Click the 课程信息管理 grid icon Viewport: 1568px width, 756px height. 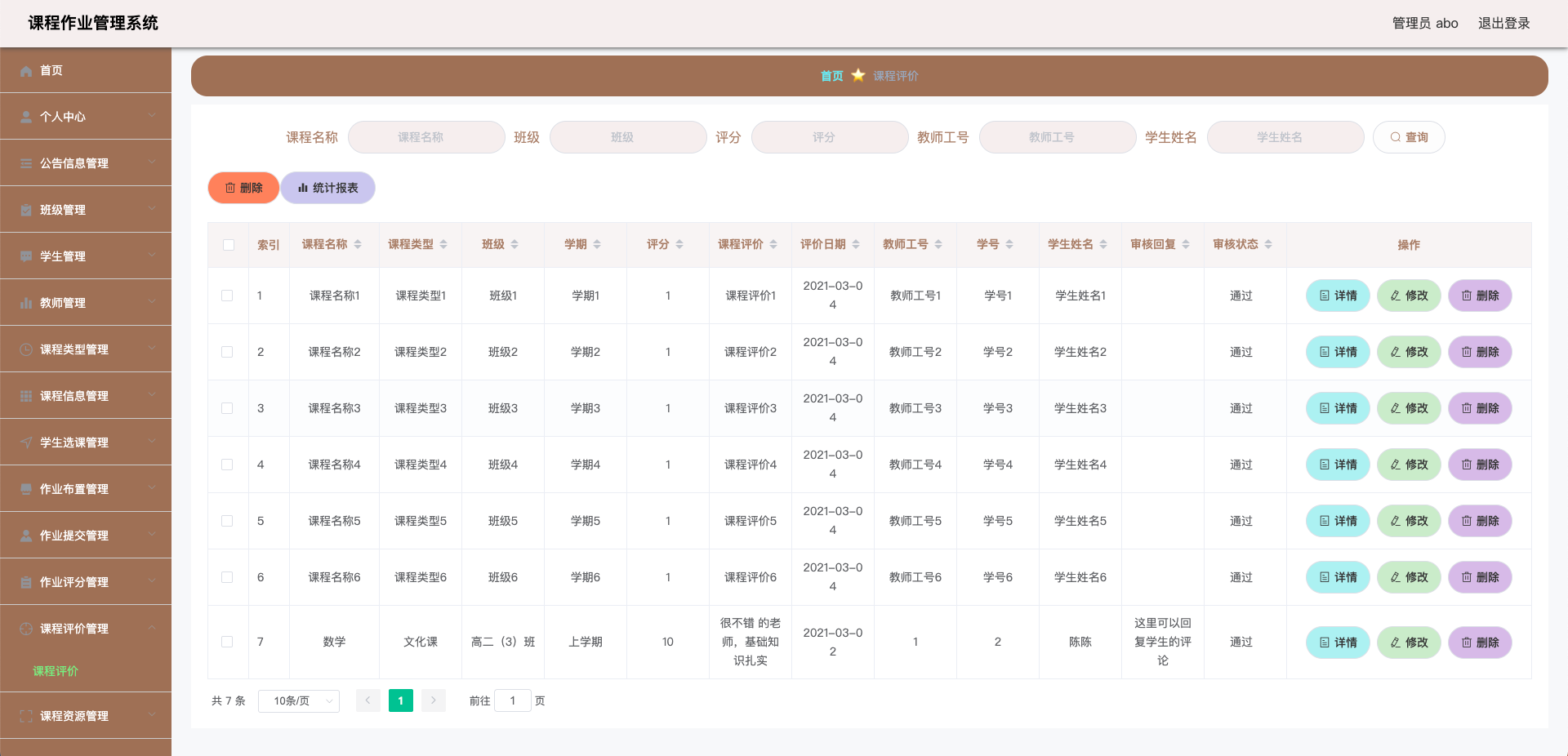pos(26,396)
